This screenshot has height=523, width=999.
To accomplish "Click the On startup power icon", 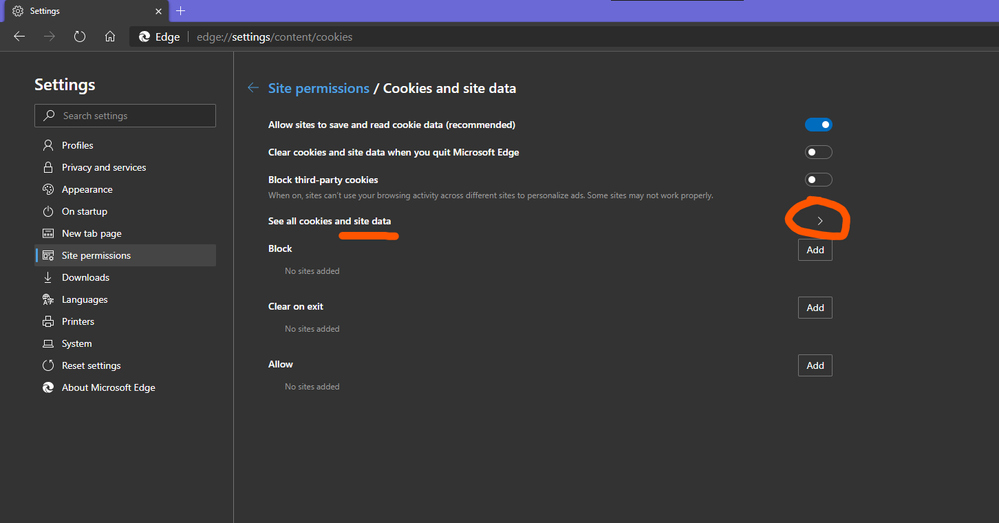I will tap(48, 211).
